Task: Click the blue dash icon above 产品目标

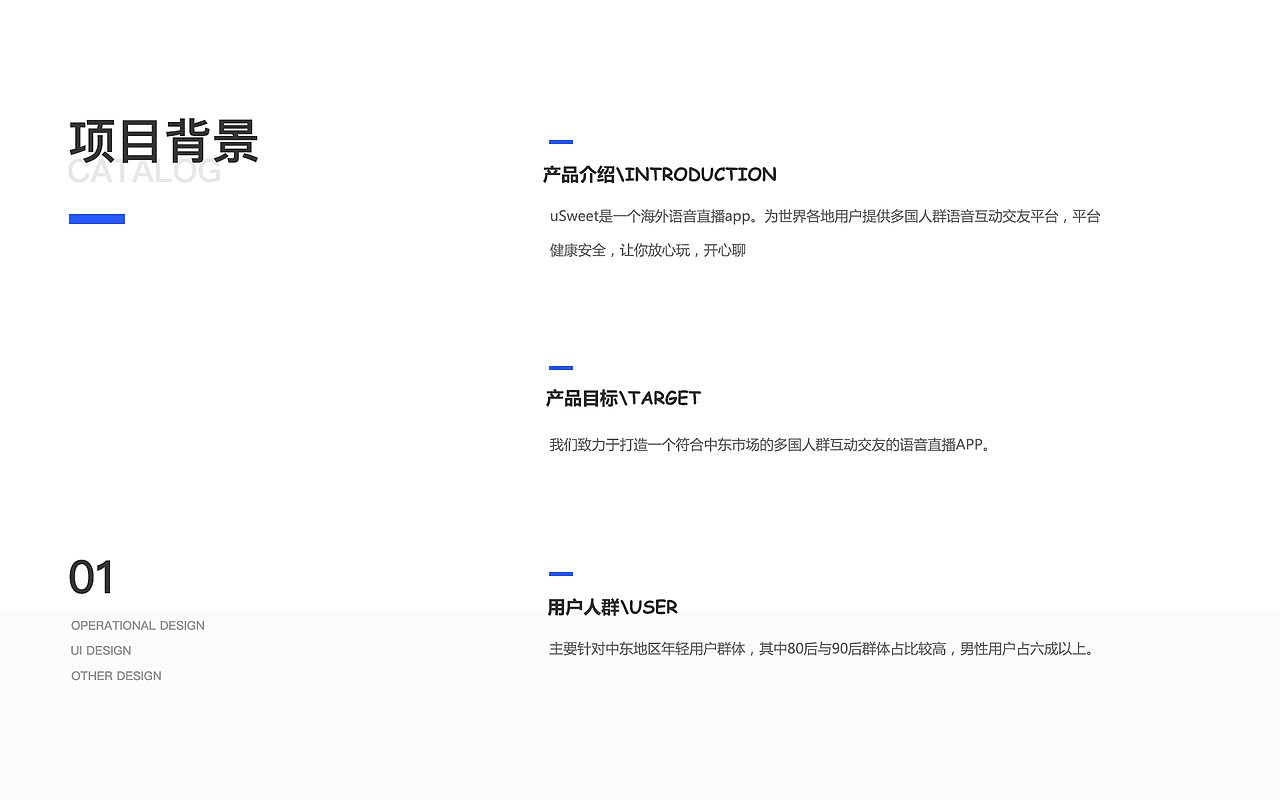Action: pos(560,367)
